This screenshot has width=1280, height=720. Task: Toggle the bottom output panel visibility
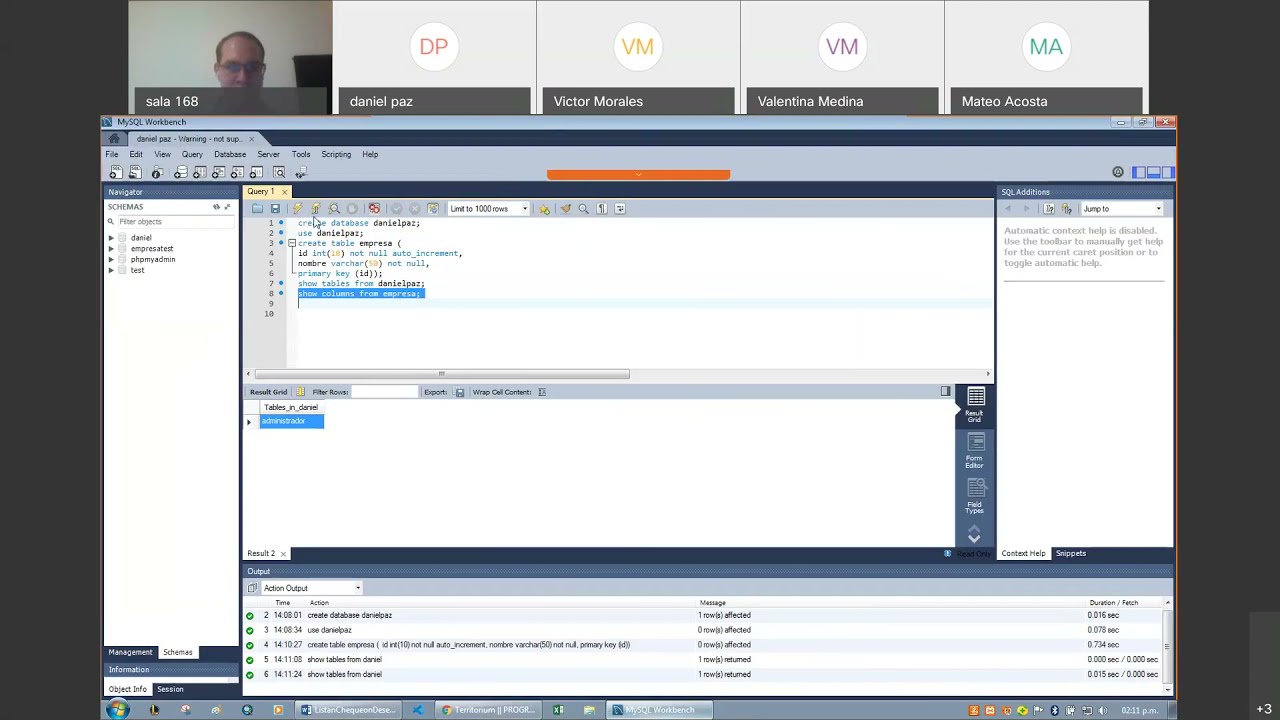tap(1153, 173)
